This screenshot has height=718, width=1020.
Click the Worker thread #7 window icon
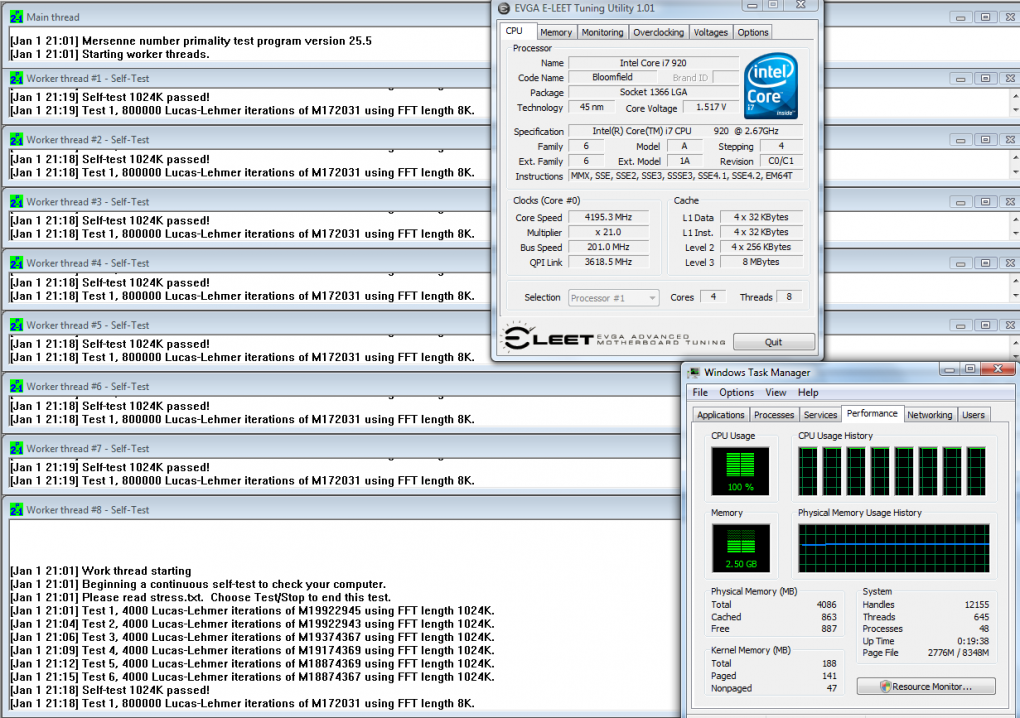pos(16,448)
